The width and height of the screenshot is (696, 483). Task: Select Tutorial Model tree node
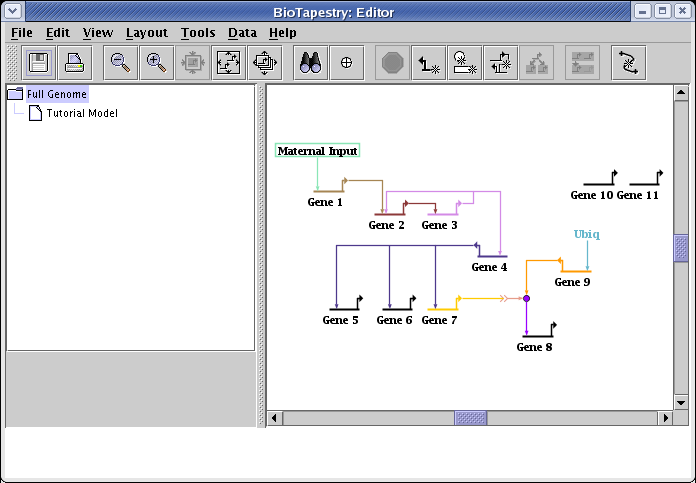click(x=81, y=113)
